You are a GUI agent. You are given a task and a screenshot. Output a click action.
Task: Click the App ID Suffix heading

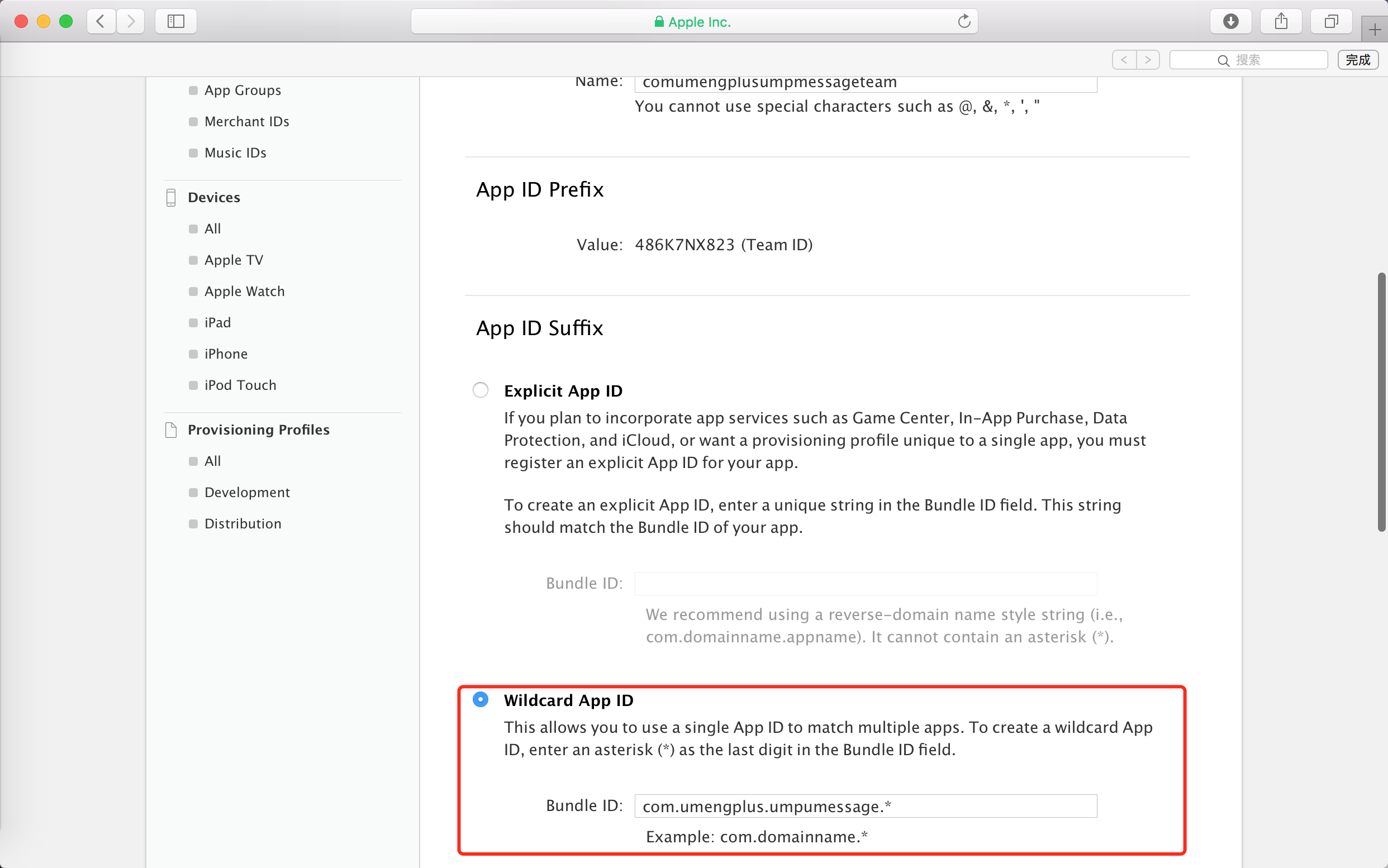[540, 328]
